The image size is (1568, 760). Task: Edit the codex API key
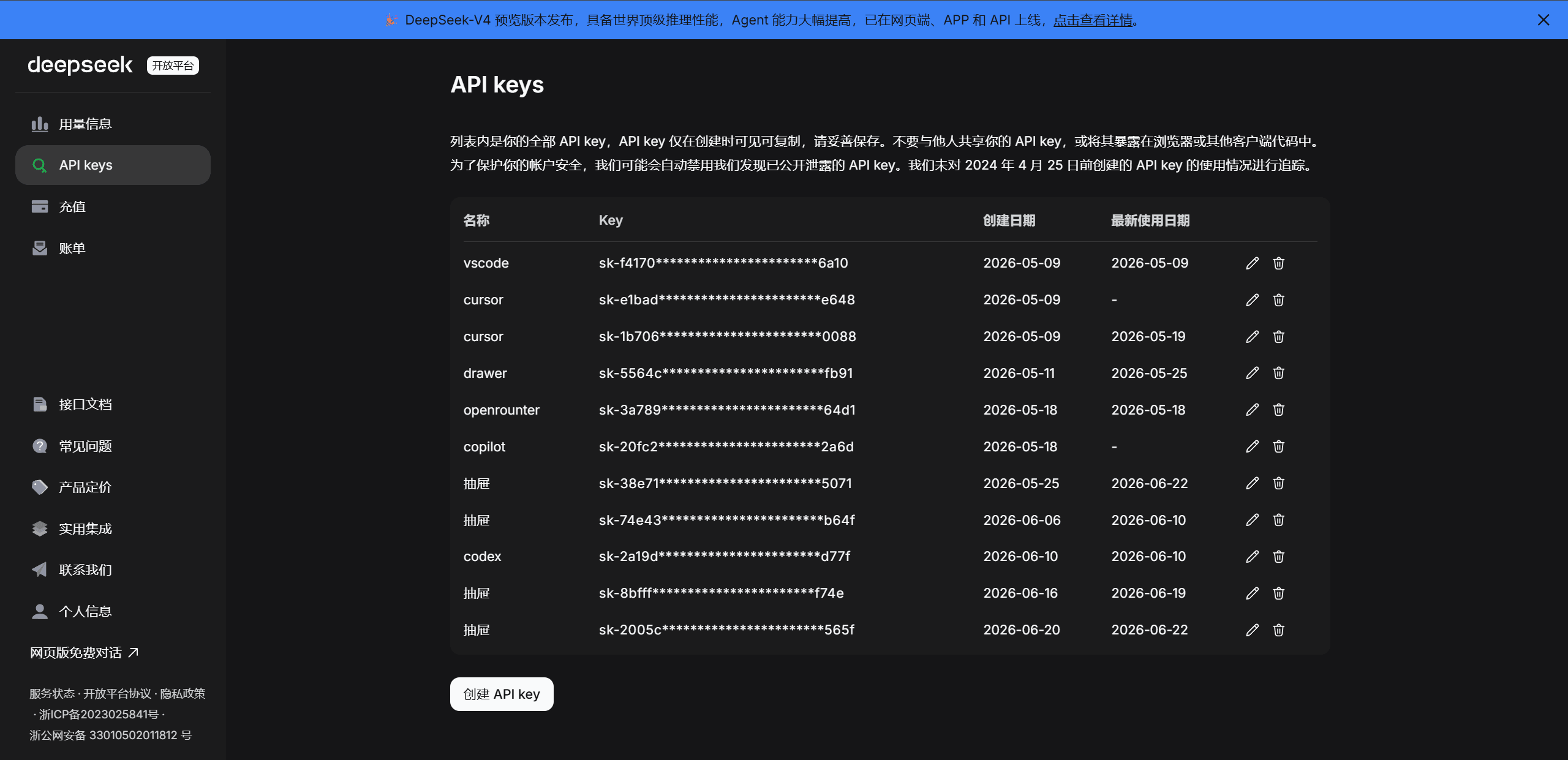1252,557
